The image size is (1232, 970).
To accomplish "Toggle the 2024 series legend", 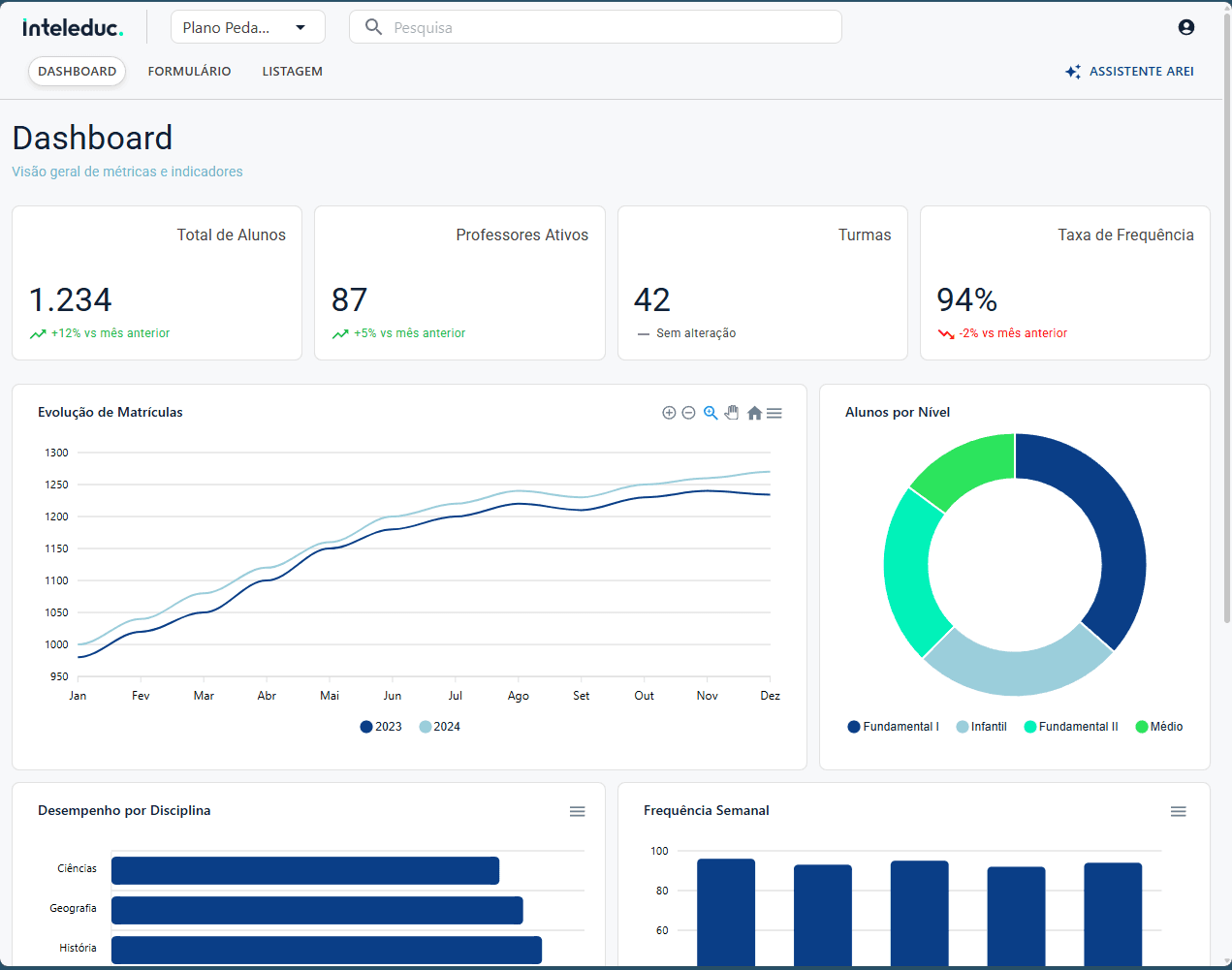I will pyautogui.click(x=439, y=727).
